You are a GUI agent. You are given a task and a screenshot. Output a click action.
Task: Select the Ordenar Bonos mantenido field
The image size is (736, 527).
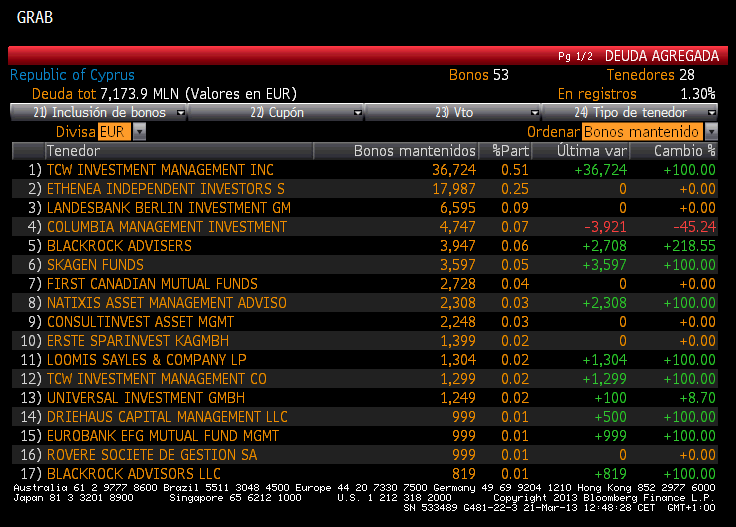(x=643, y=132)
